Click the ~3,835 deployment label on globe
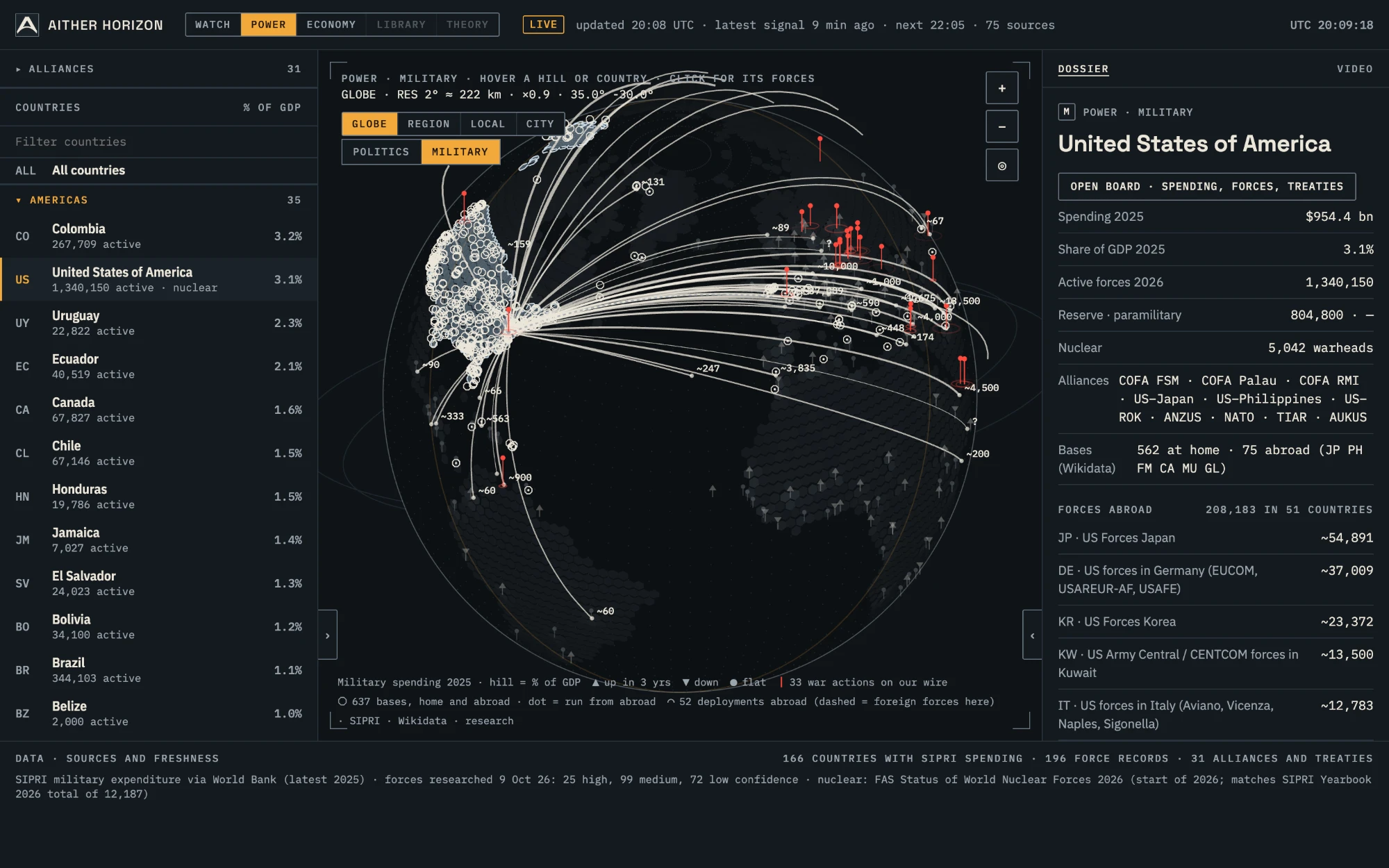Image resolution: width=1389 pixels, height=868 pixels. point(797,368)
